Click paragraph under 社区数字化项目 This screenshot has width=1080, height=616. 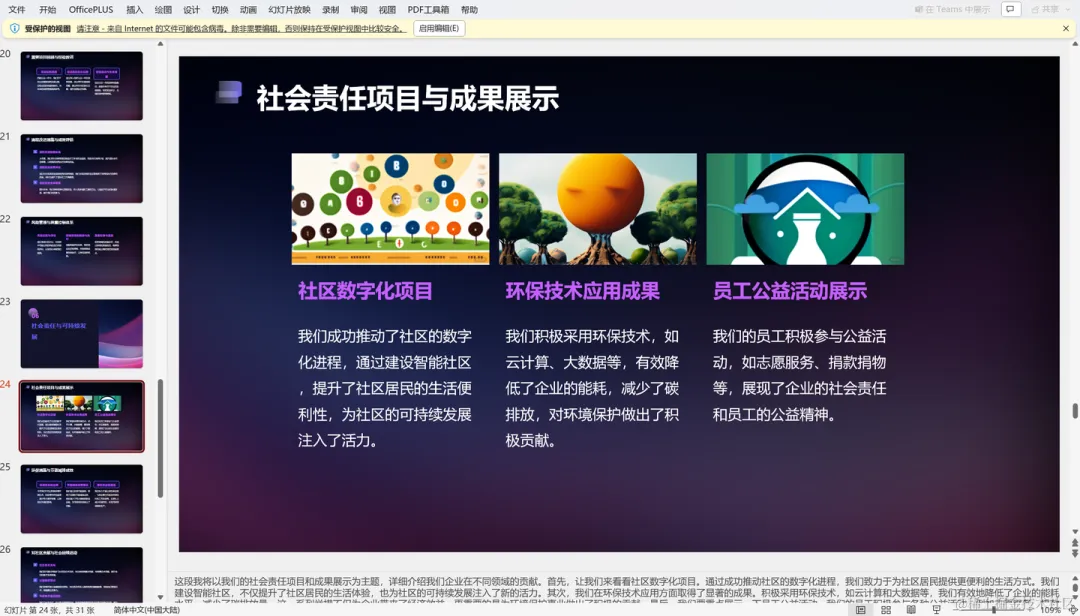coord(385,388)
